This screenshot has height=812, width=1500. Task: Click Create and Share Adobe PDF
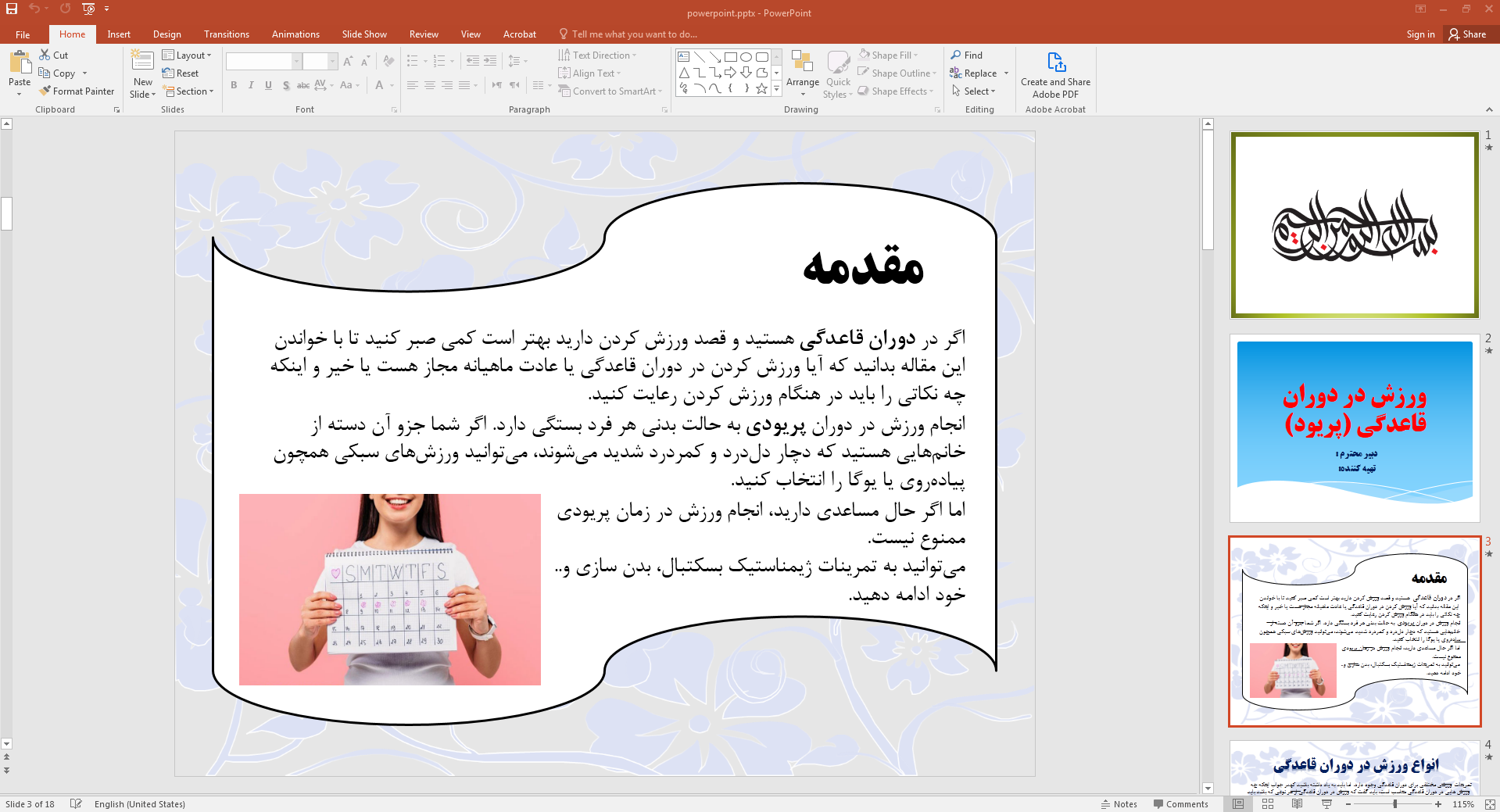[1055, 76]
